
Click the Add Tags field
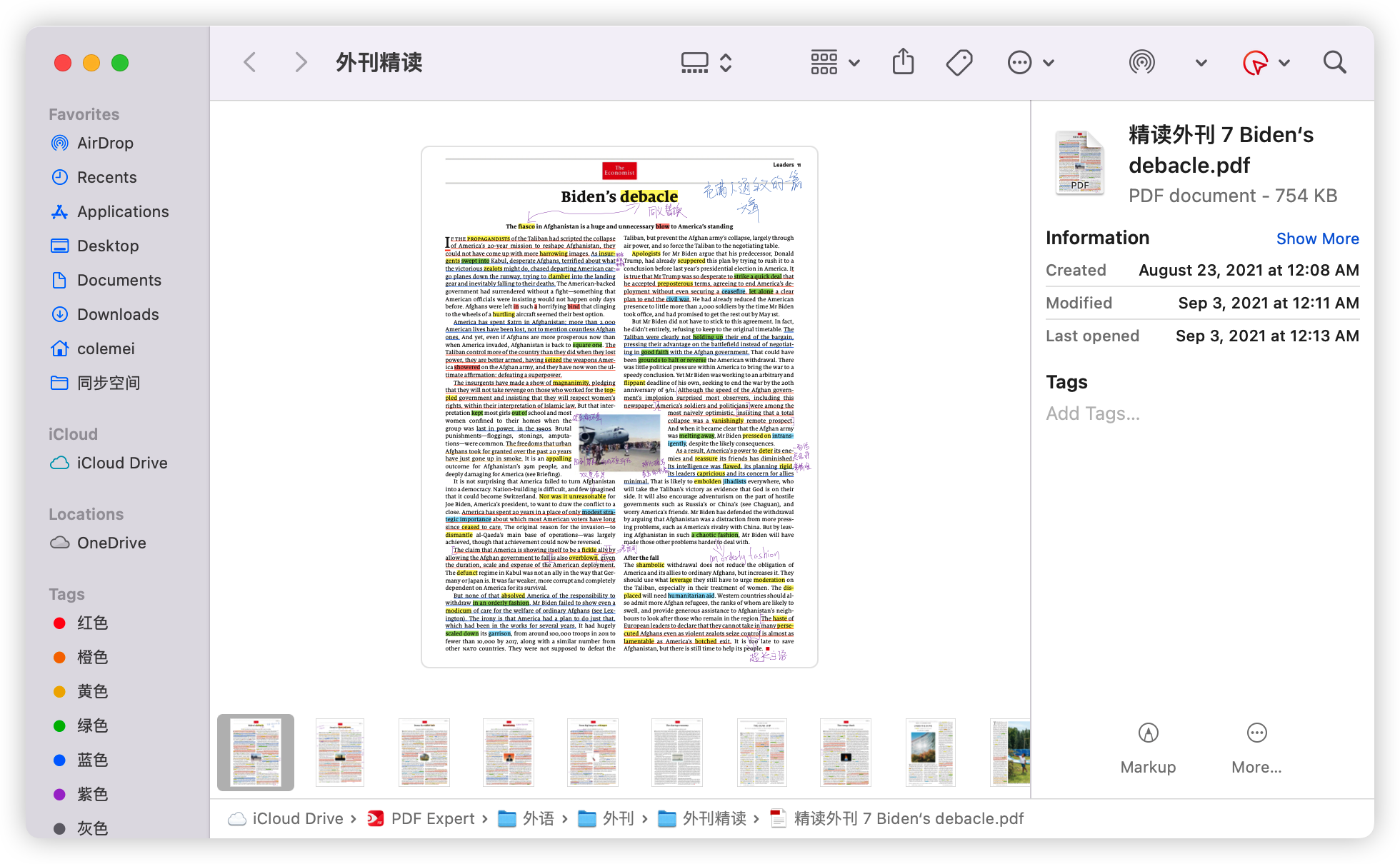pyautogui.click(x=1093, y=413)
